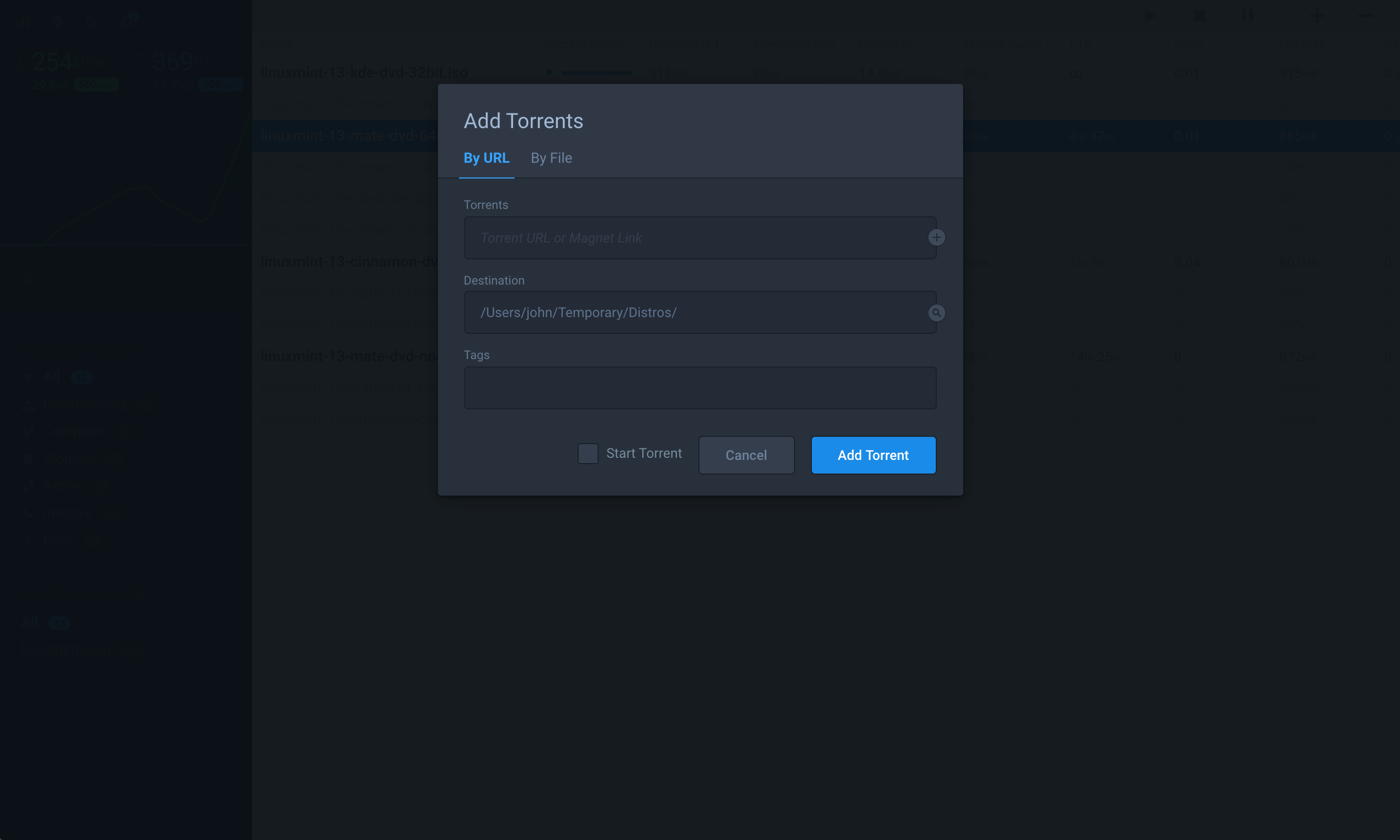Click the Cancel button
Image resolution: width=1400 pixels, height=840 pixels.
pyautogui.click(x=746, y=455)
